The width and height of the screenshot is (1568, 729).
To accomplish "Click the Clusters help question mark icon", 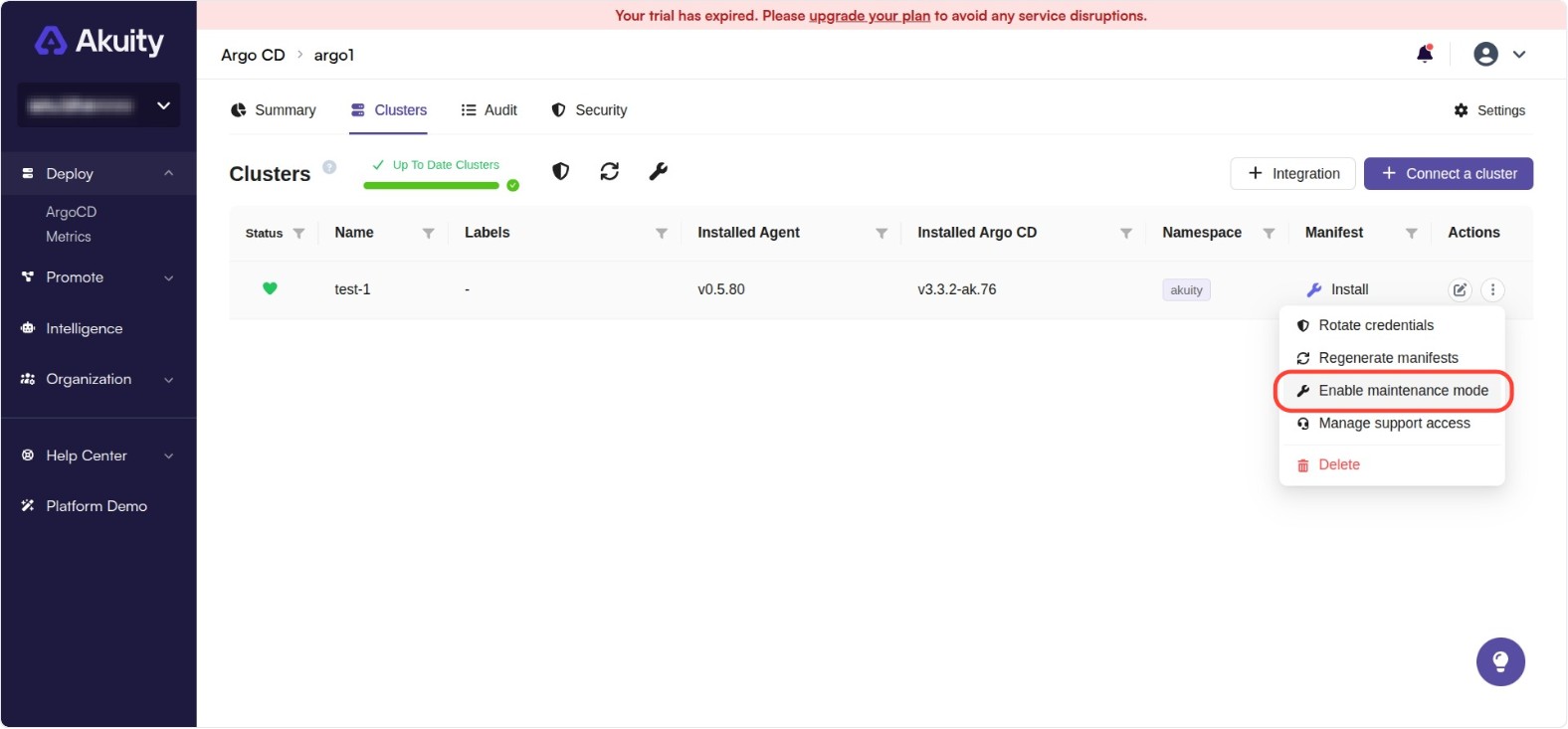I will (x=329, y=167).
